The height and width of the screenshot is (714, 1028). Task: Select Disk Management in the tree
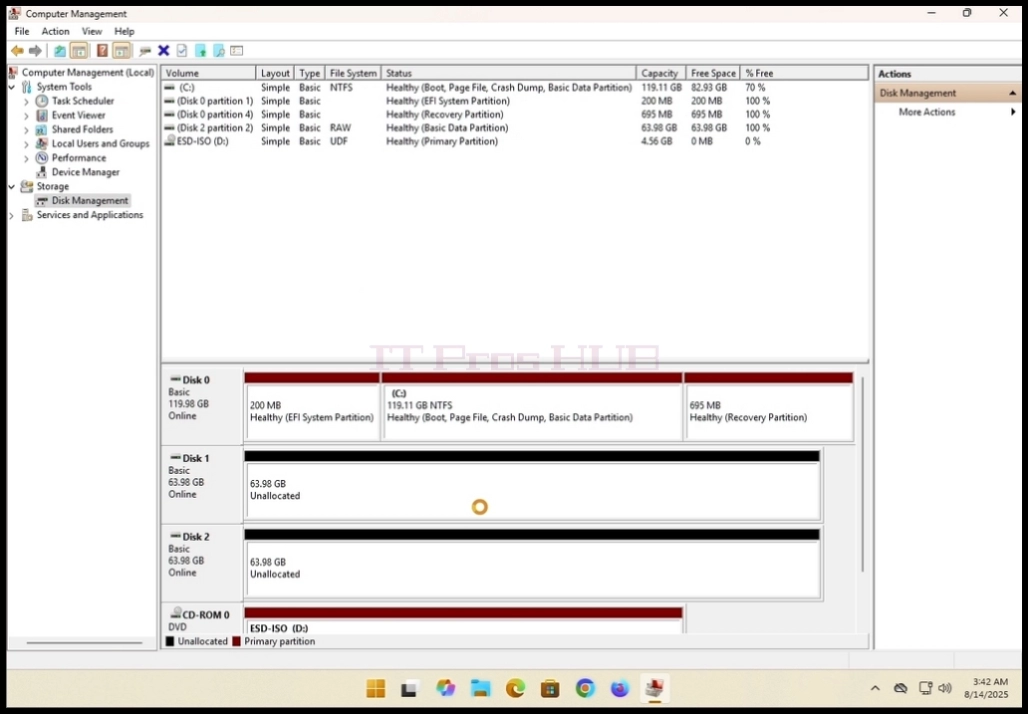click(90, 201)
